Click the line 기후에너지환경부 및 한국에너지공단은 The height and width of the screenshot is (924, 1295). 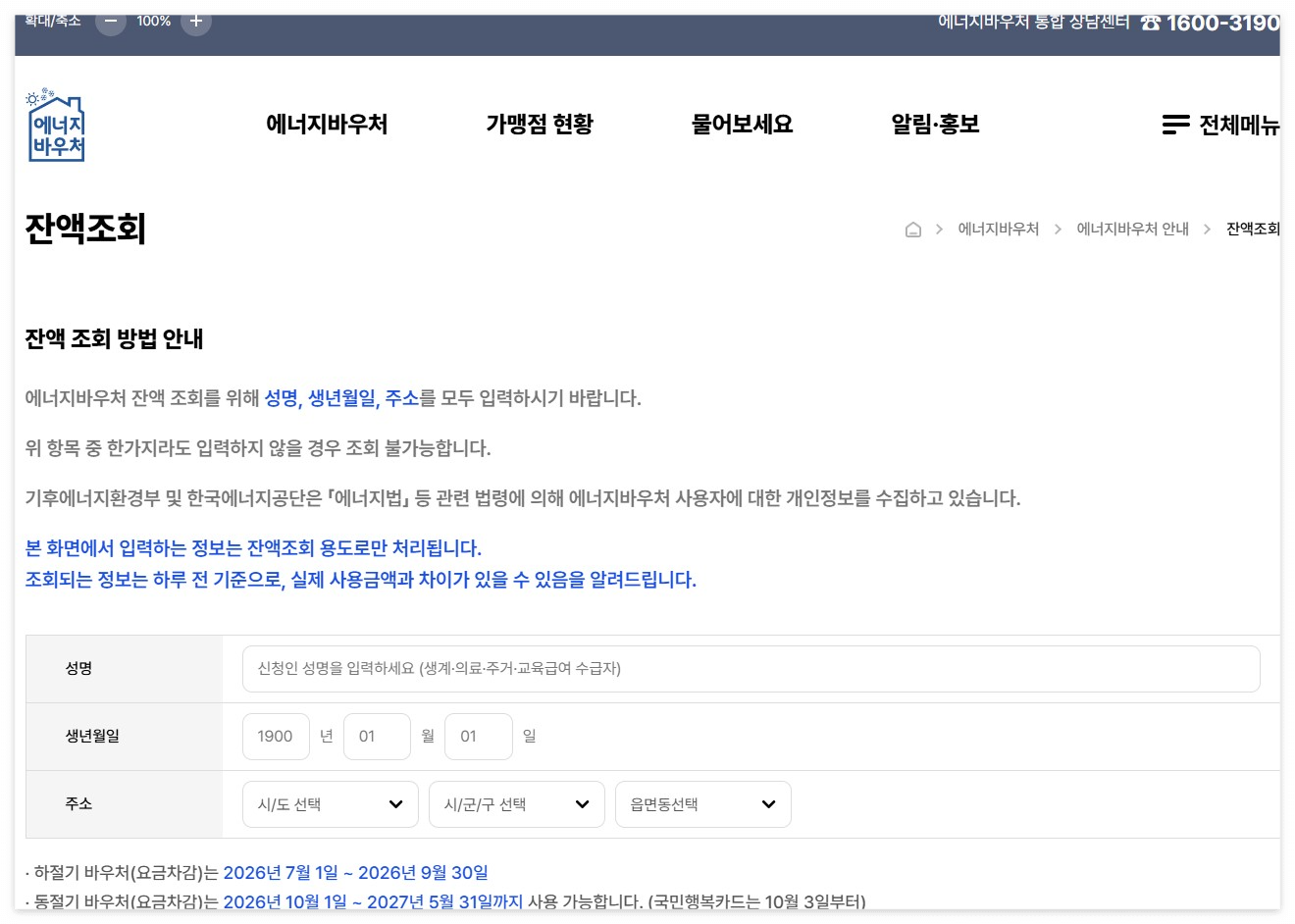click(x=523, y=498)
